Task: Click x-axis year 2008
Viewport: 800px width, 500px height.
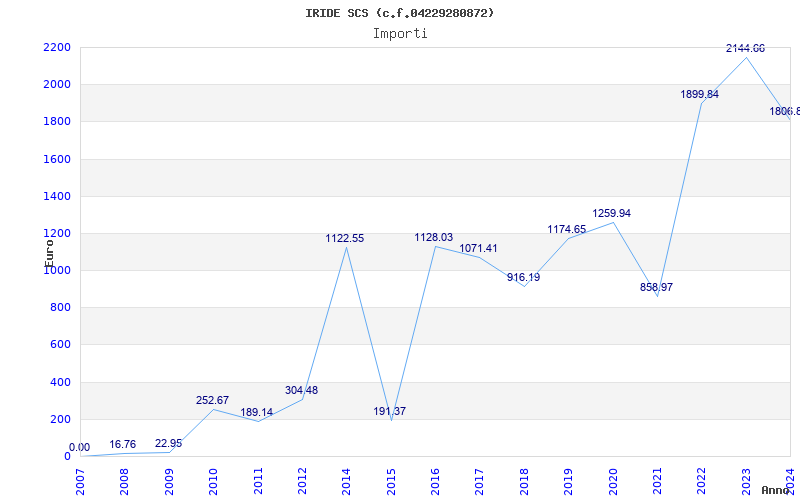Action: (124, 482)
